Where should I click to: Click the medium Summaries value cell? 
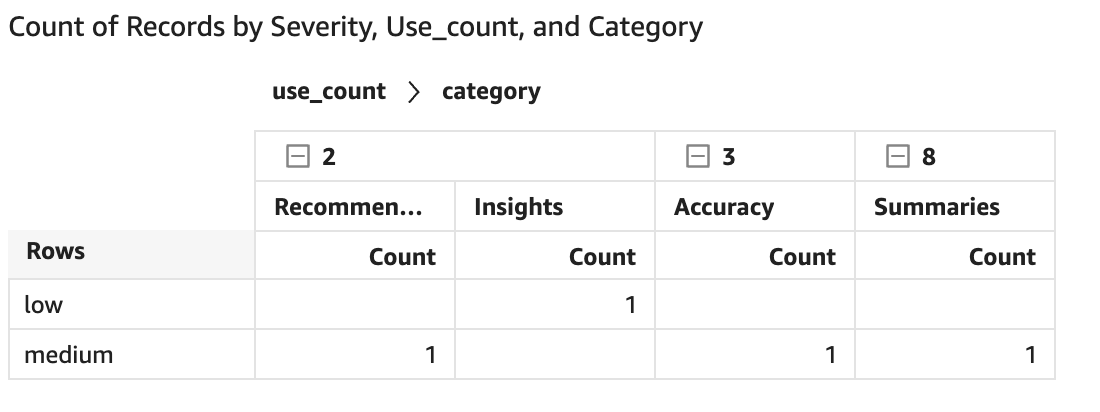pyautogui.click(x=955, y=355)
